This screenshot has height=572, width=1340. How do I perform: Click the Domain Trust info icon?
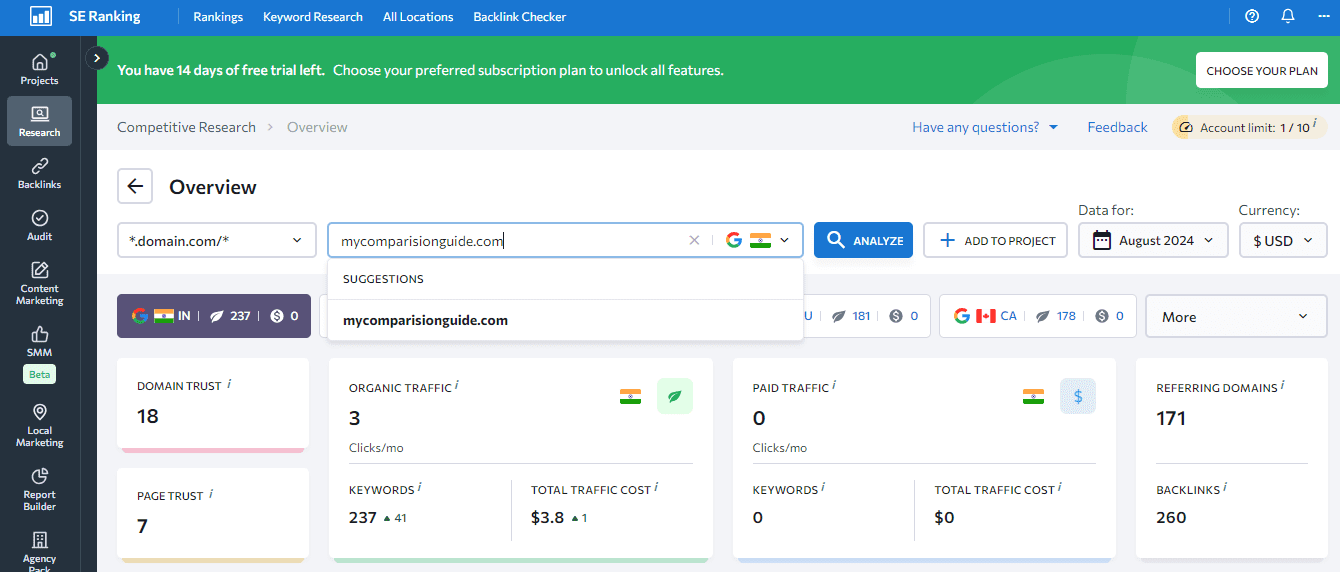point(229,384)
